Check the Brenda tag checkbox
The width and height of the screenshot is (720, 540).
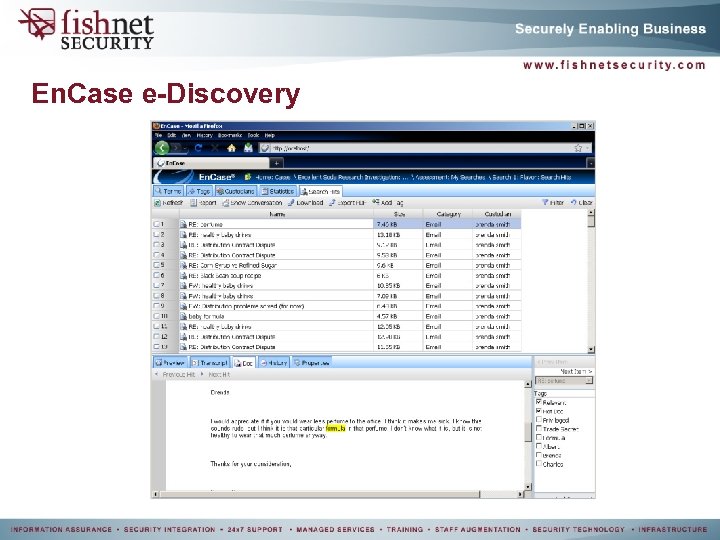coord(539,455)
